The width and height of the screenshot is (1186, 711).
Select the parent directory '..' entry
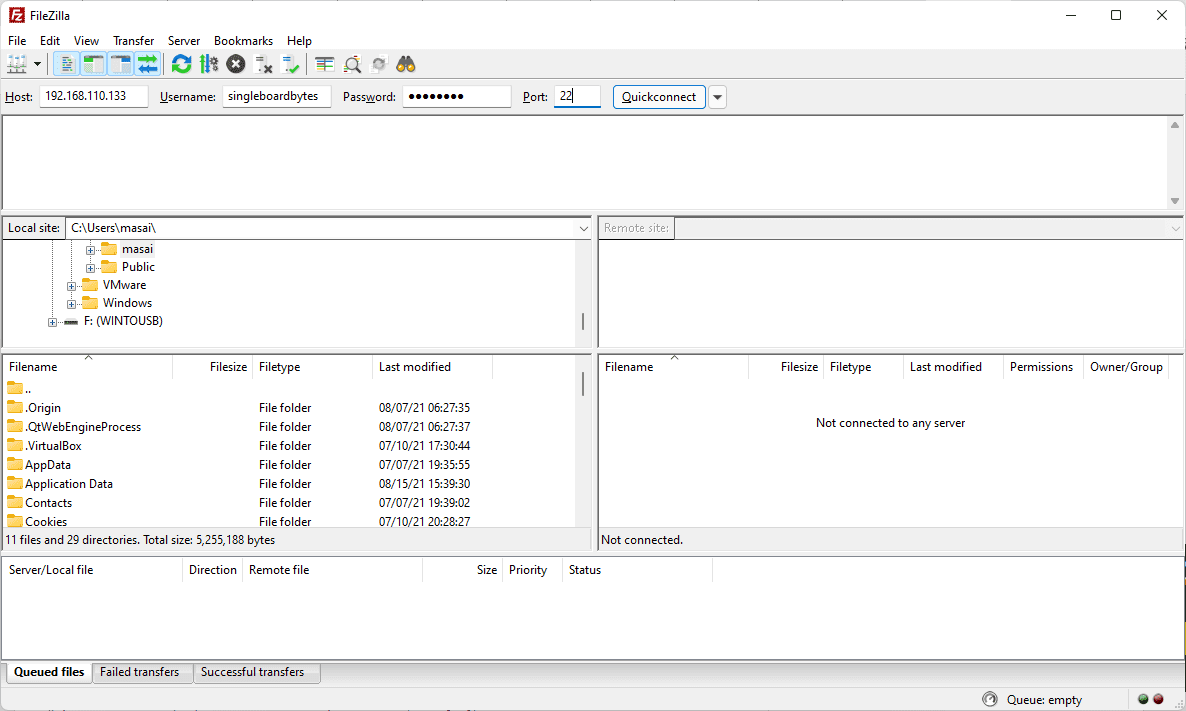[x=290, y=389]
